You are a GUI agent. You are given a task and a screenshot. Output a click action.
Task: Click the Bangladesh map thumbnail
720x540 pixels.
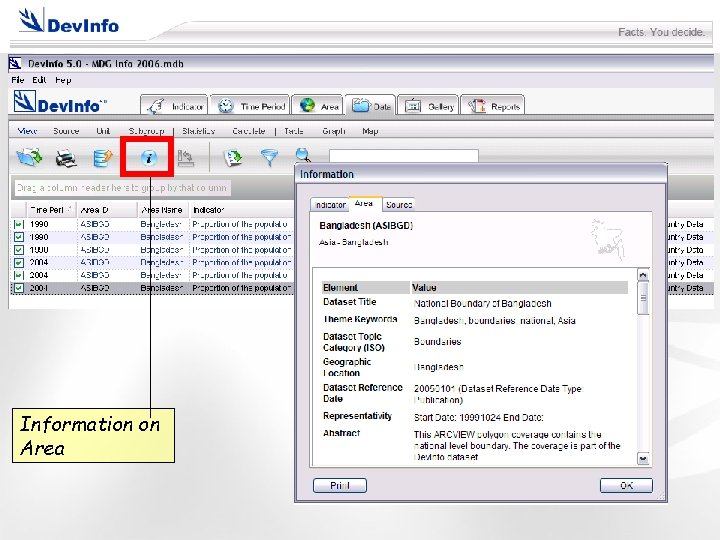[608, 239]
